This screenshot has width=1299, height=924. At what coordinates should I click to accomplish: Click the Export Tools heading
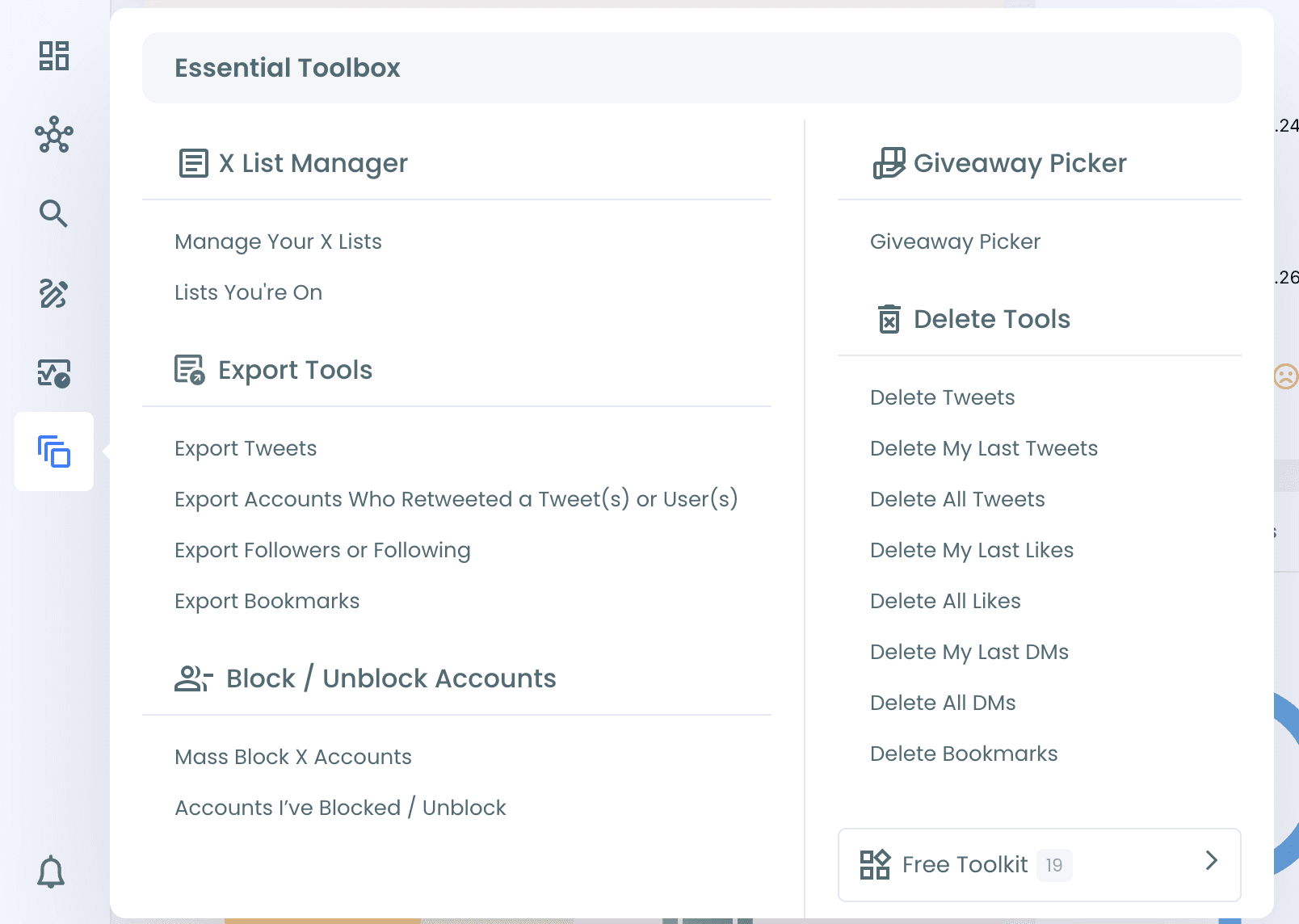pyautogui.click(x=296, y=370)
